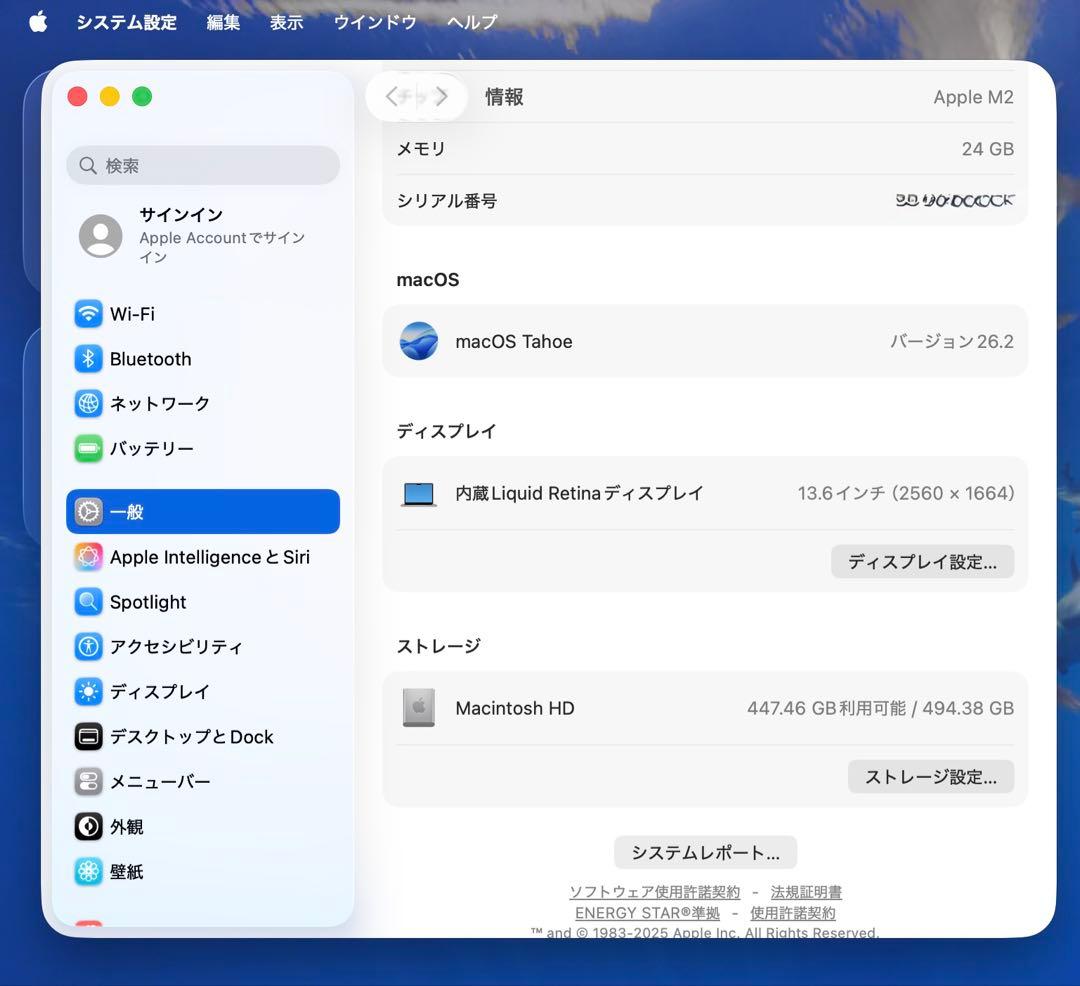Click the 検索 search field
This screenshot has width=1080, height=986.
(x=203, y=165)
